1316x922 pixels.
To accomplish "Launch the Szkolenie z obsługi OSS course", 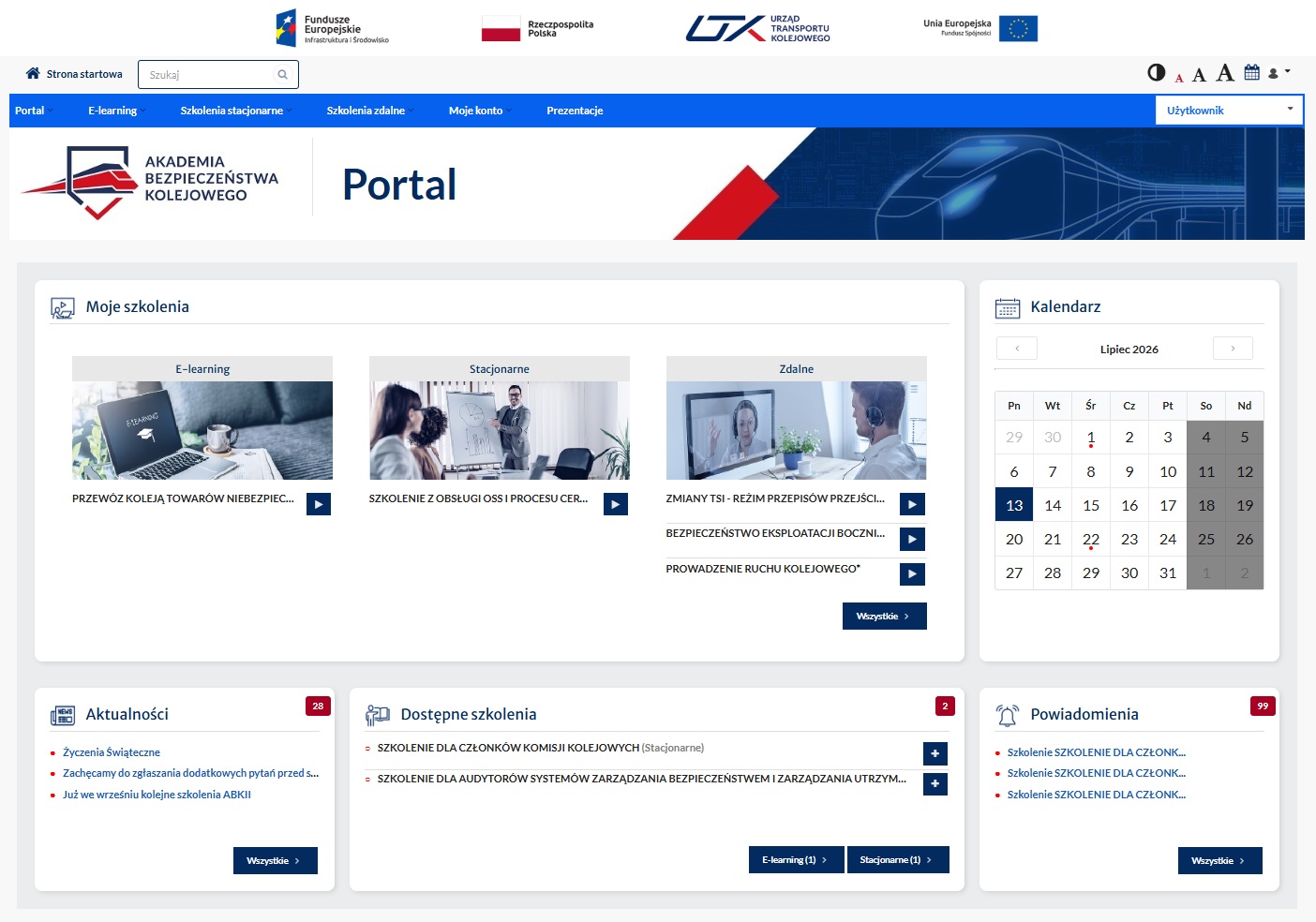I will click(616, 504).
